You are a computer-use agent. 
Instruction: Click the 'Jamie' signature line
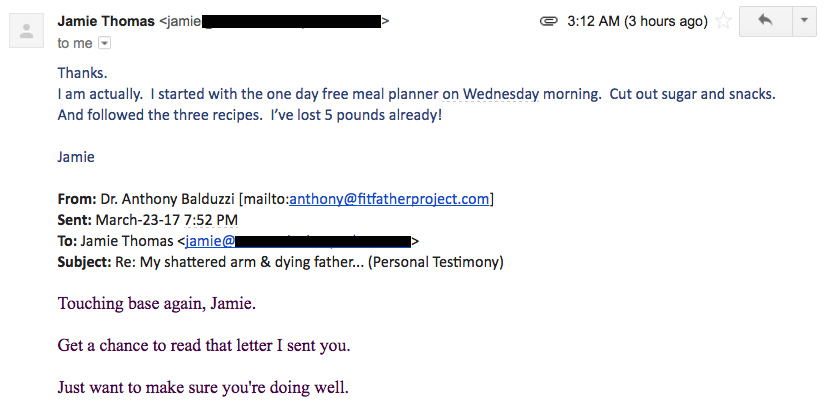pos(76,157)
